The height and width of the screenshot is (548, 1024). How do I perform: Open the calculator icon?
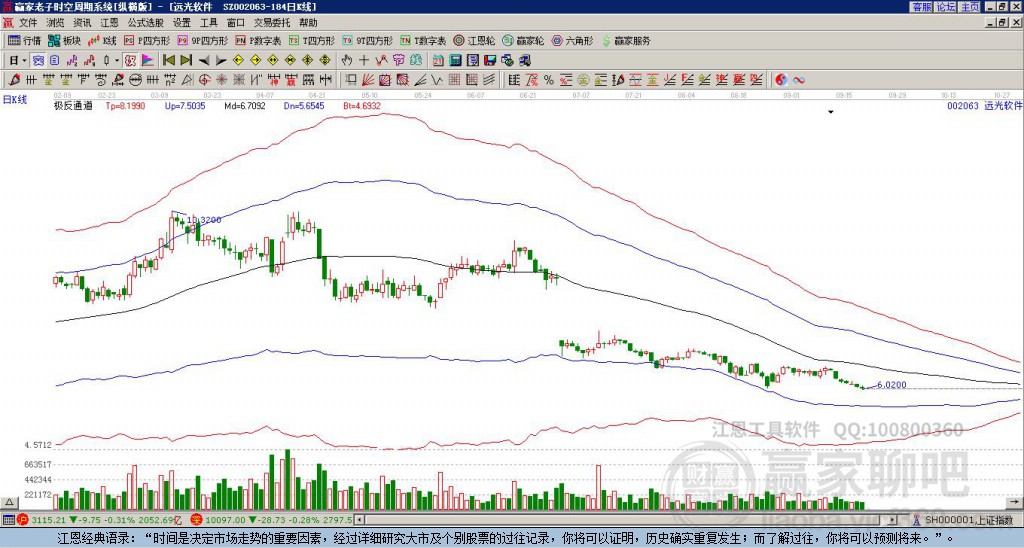(x=455, y=61)
